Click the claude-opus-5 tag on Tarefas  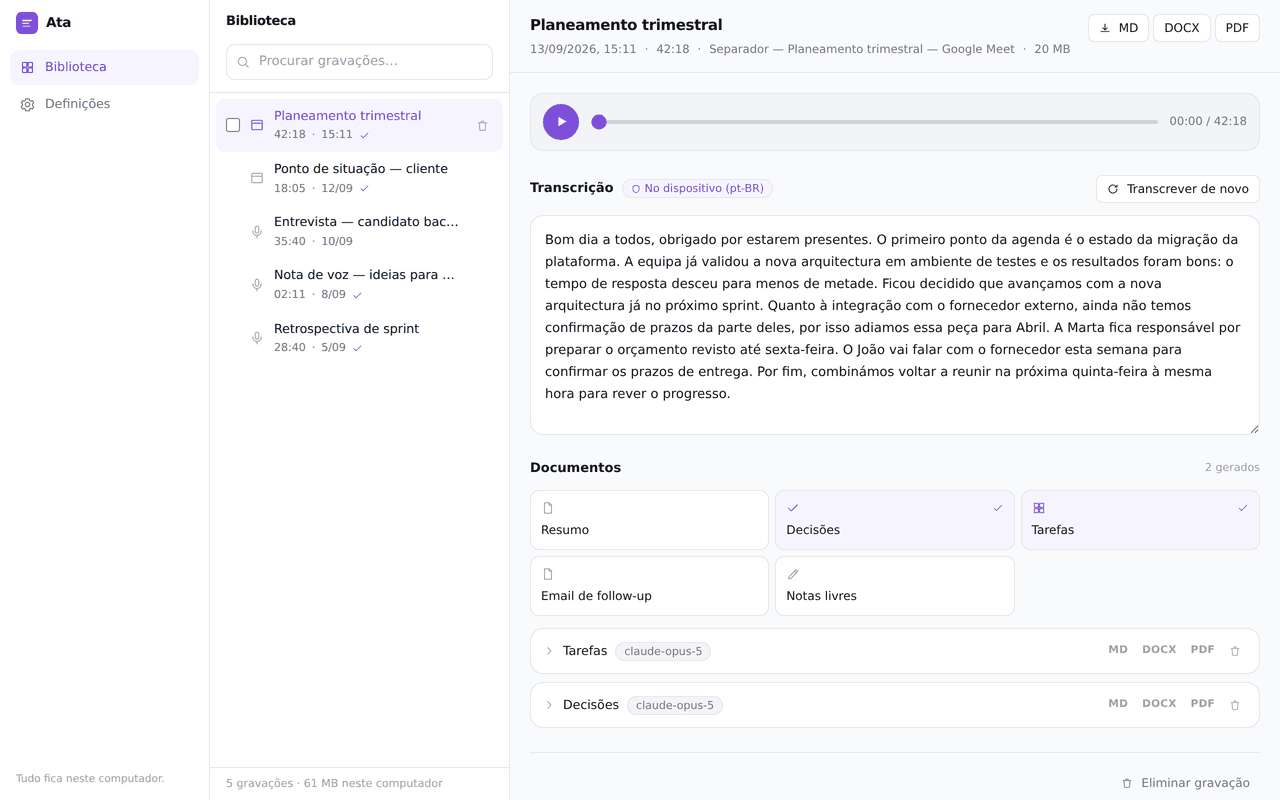(663, 651)
